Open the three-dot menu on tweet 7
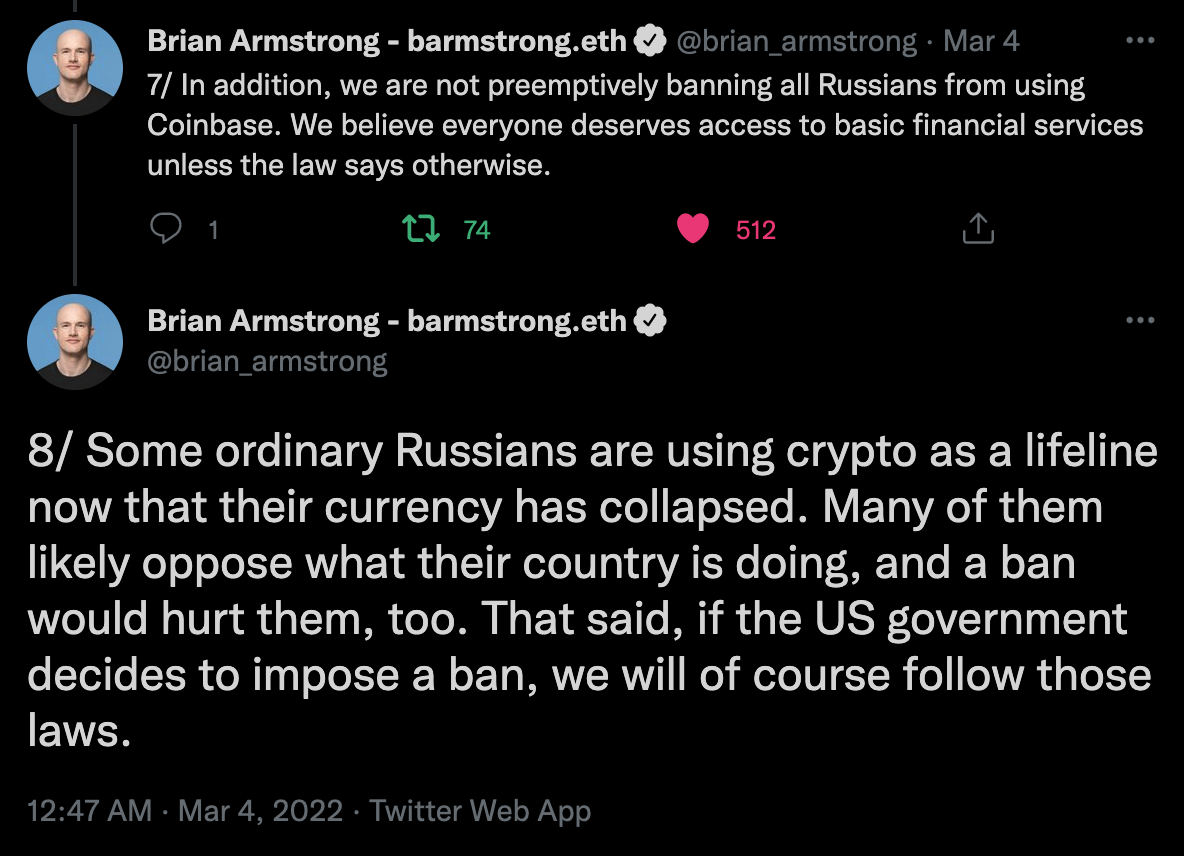Screen dimensions: 1184x856 (1139, 40)
